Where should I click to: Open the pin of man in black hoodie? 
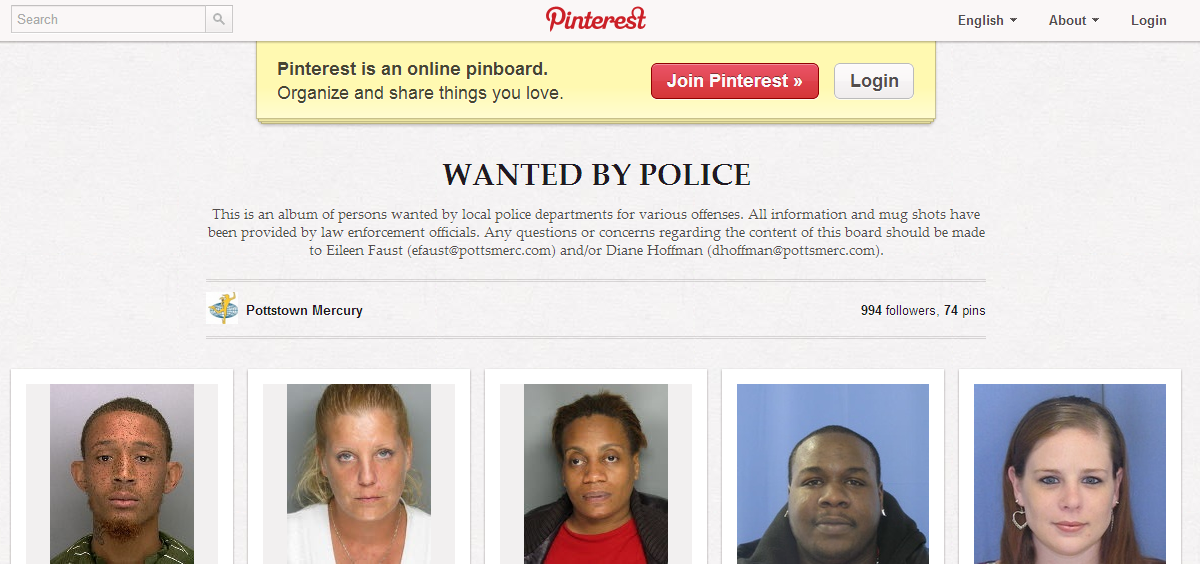[833, 474]
